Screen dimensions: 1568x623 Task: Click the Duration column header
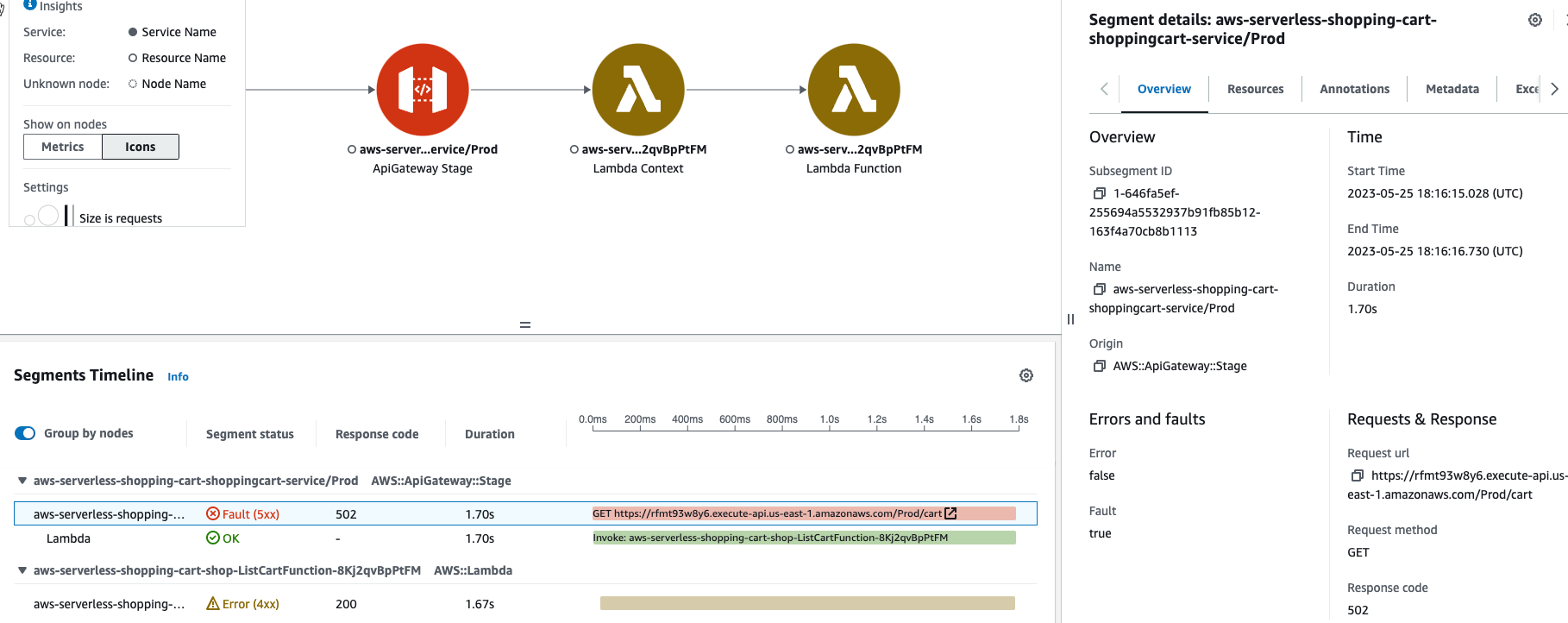(x=490, y=434)
